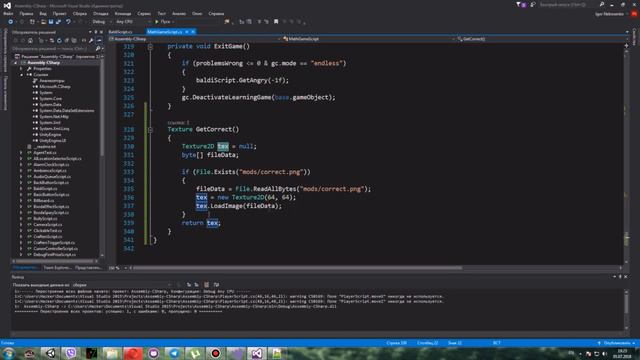Image resolution: width=640 pixels, height=360 pixels.
Task: Open the Debug configuration dropdown
Action: [x=101, y=22]
